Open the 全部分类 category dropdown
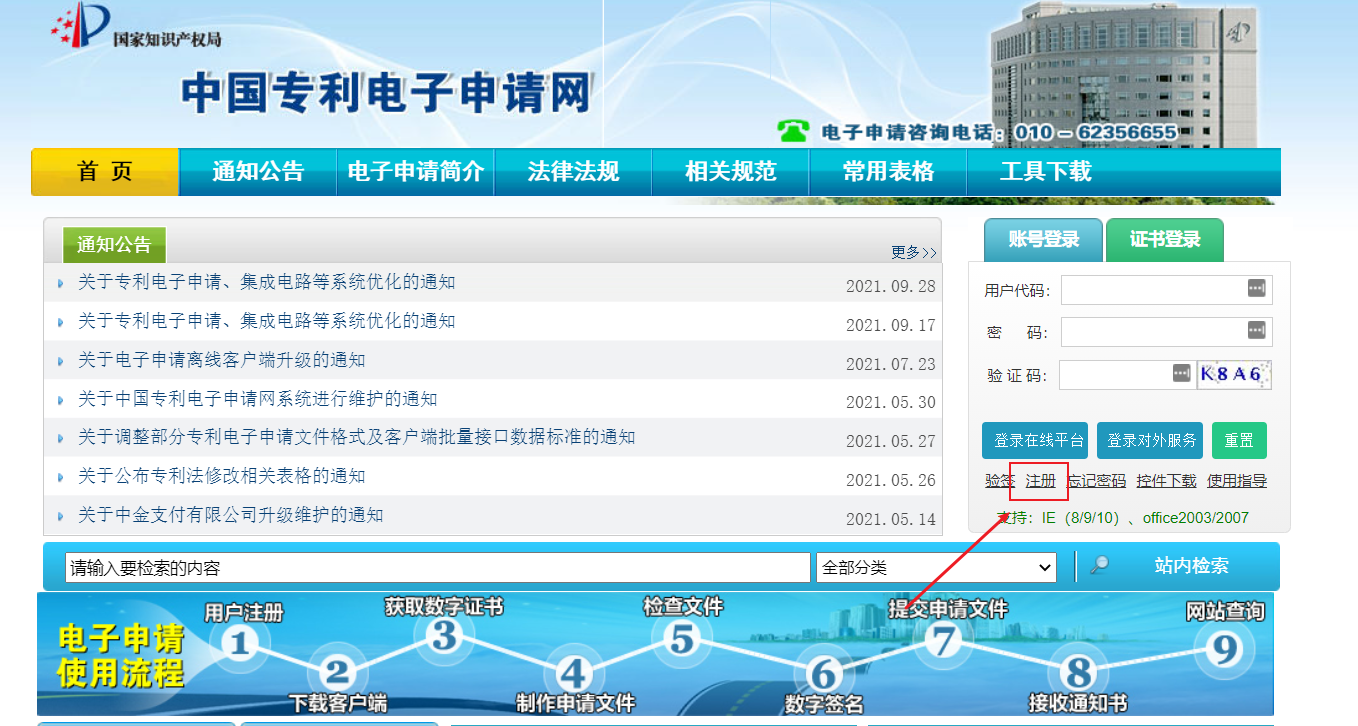The height and width of the screenshot is (726, 1358). (x=936, y=568)
